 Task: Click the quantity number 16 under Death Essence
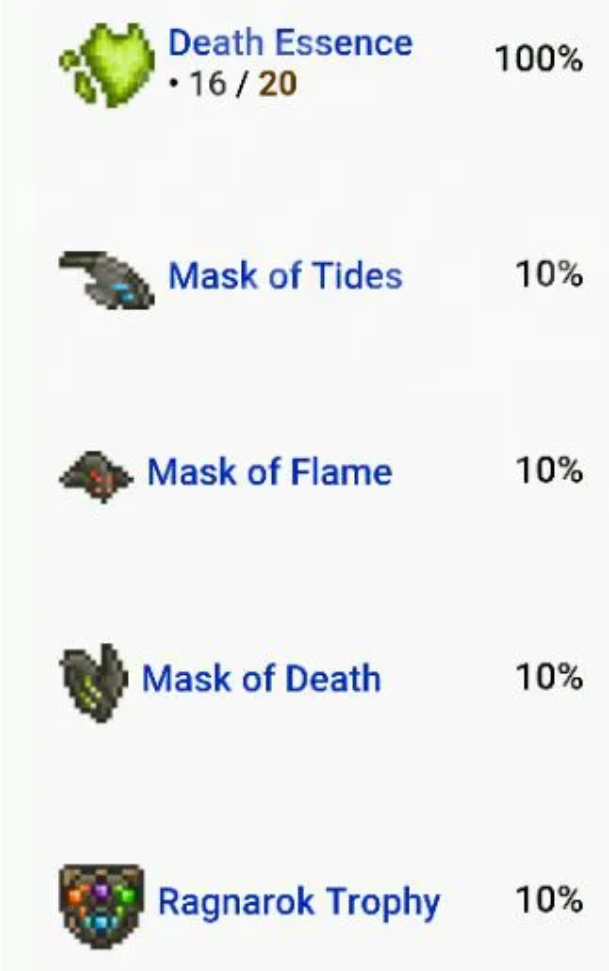pyautogui.click(x=207, y=84)
